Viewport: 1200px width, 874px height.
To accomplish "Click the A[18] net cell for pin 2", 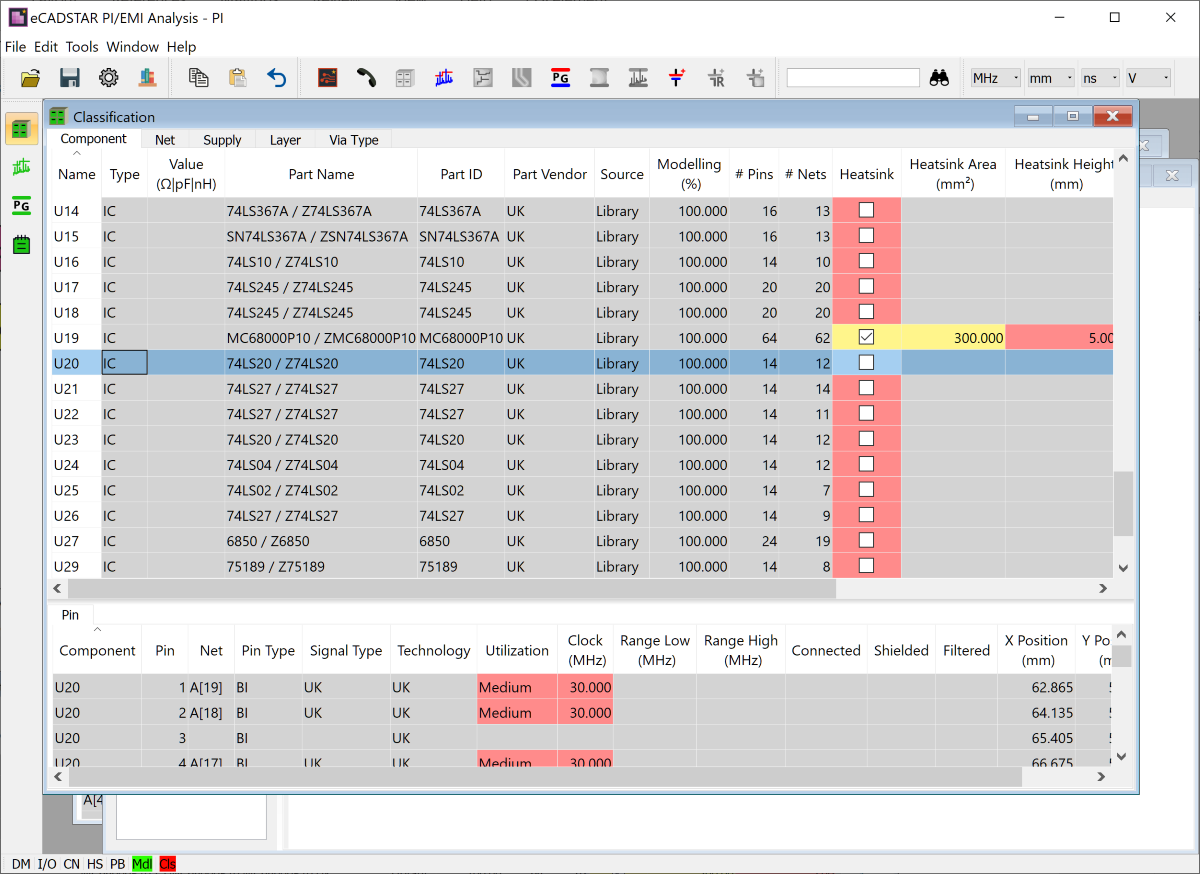I will (x=211, y=713).
